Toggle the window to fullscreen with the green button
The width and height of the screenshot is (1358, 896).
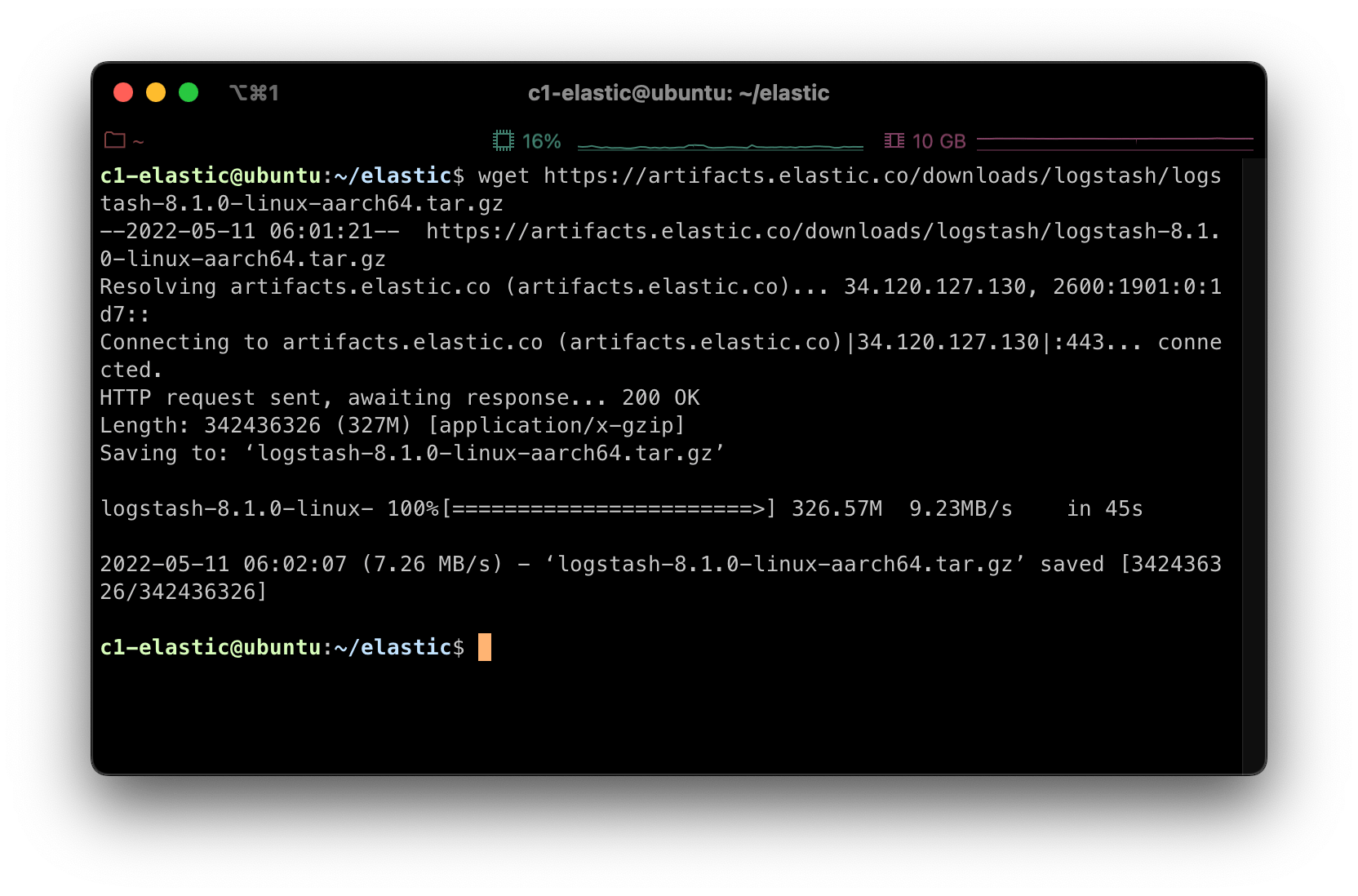coord(189,92)
